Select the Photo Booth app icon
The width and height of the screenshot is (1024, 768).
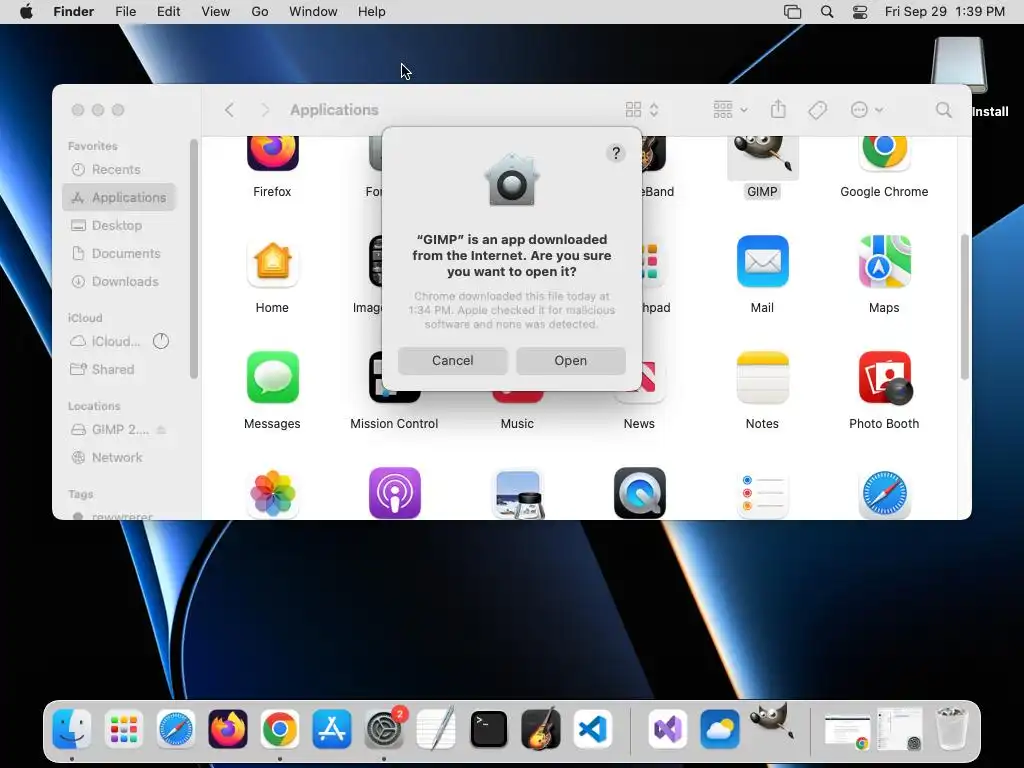(x=885, y=377)
